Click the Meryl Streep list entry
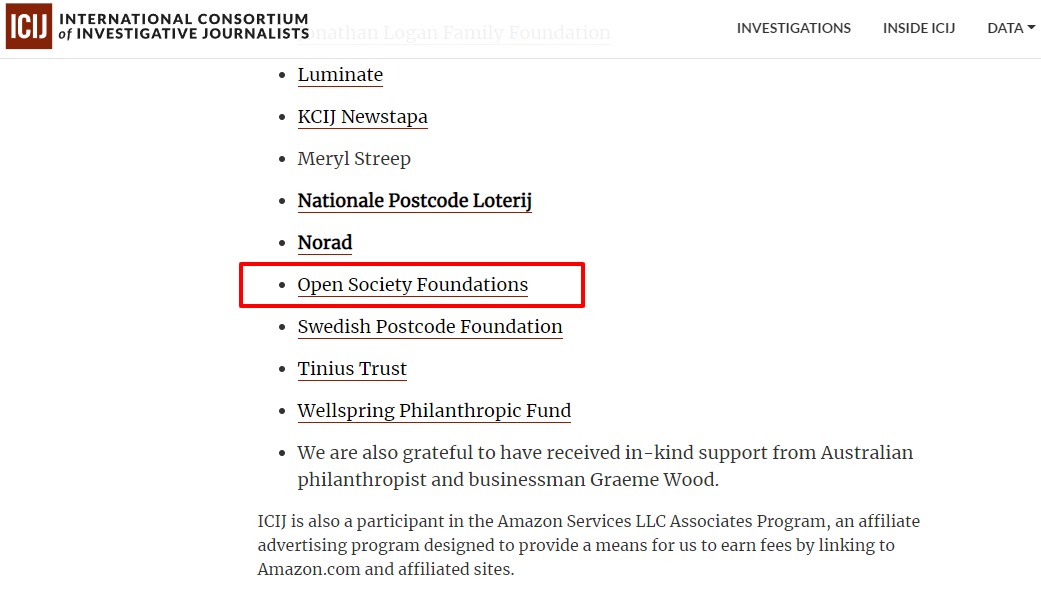The width and height of the screenshot is (1041, 591). click(354, 159)
